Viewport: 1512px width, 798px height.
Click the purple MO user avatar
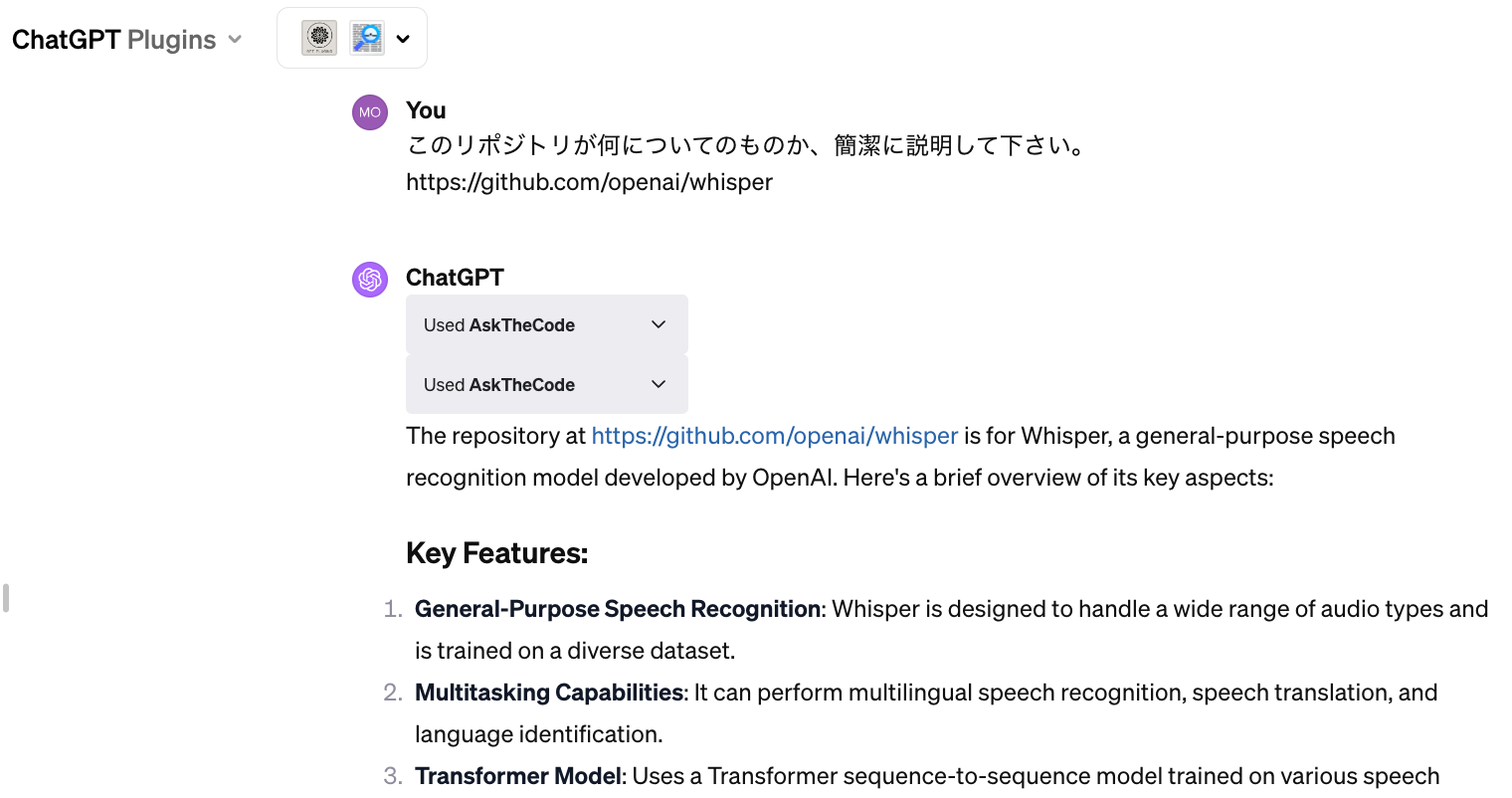(x=370, y=112)
